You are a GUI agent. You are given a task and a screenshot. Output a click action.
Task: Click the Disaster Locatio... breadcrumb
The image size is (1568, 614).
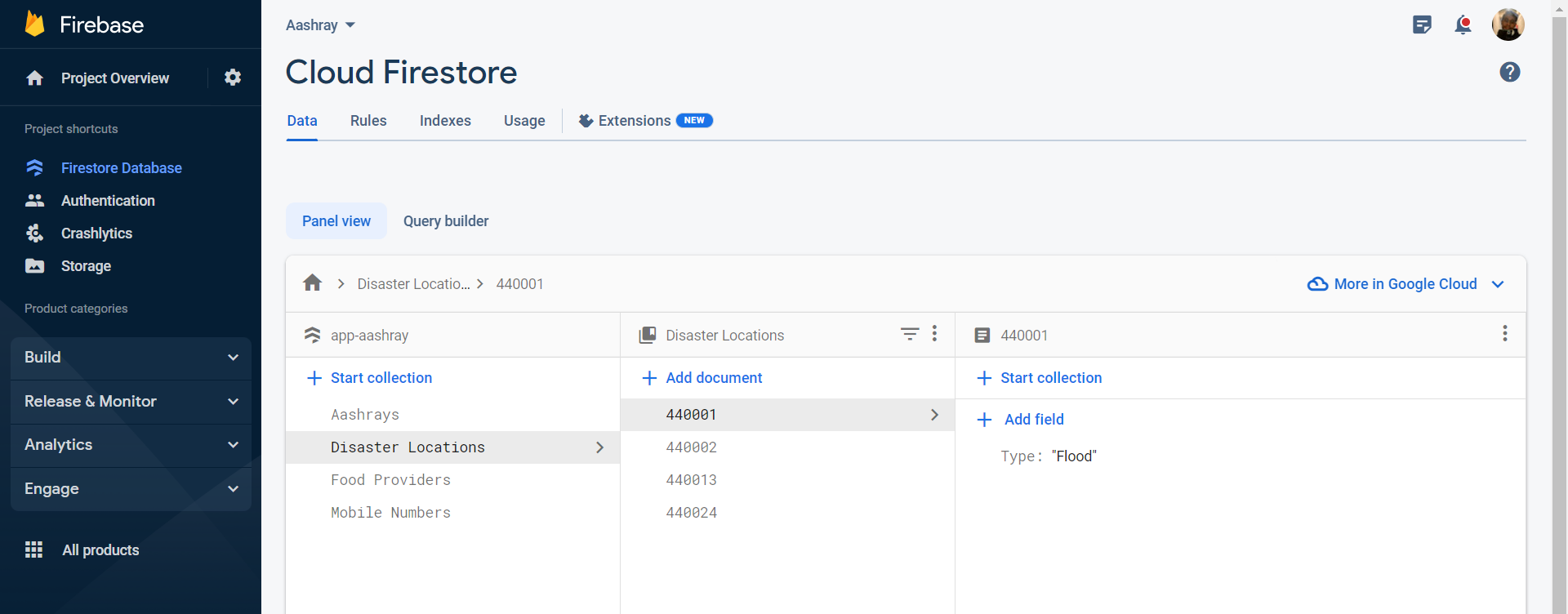[413, 284]
